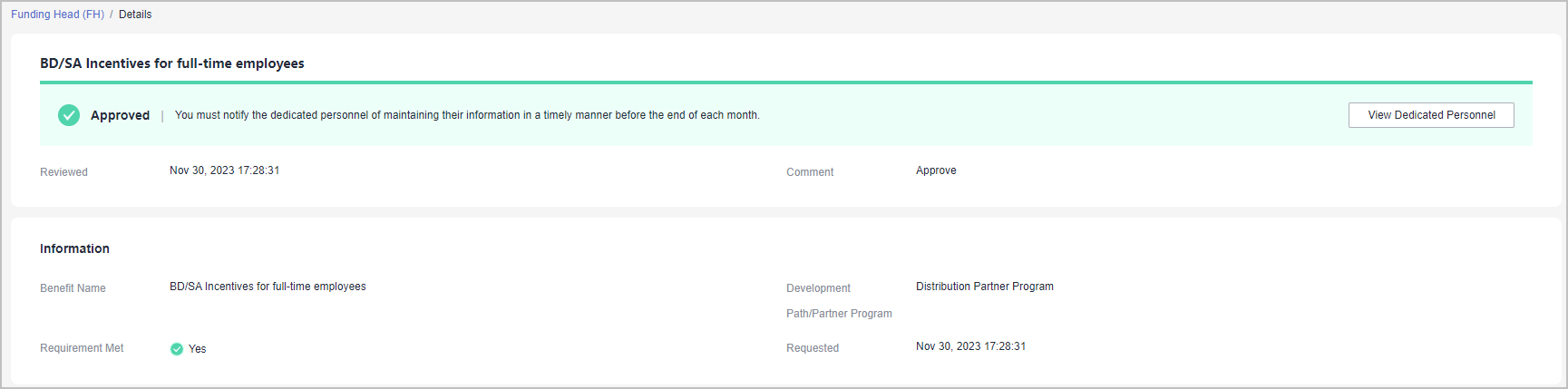The image size is (1568, 389).
Task: Click the Details breadcrumb item
Action: click(x=135, y=15)
